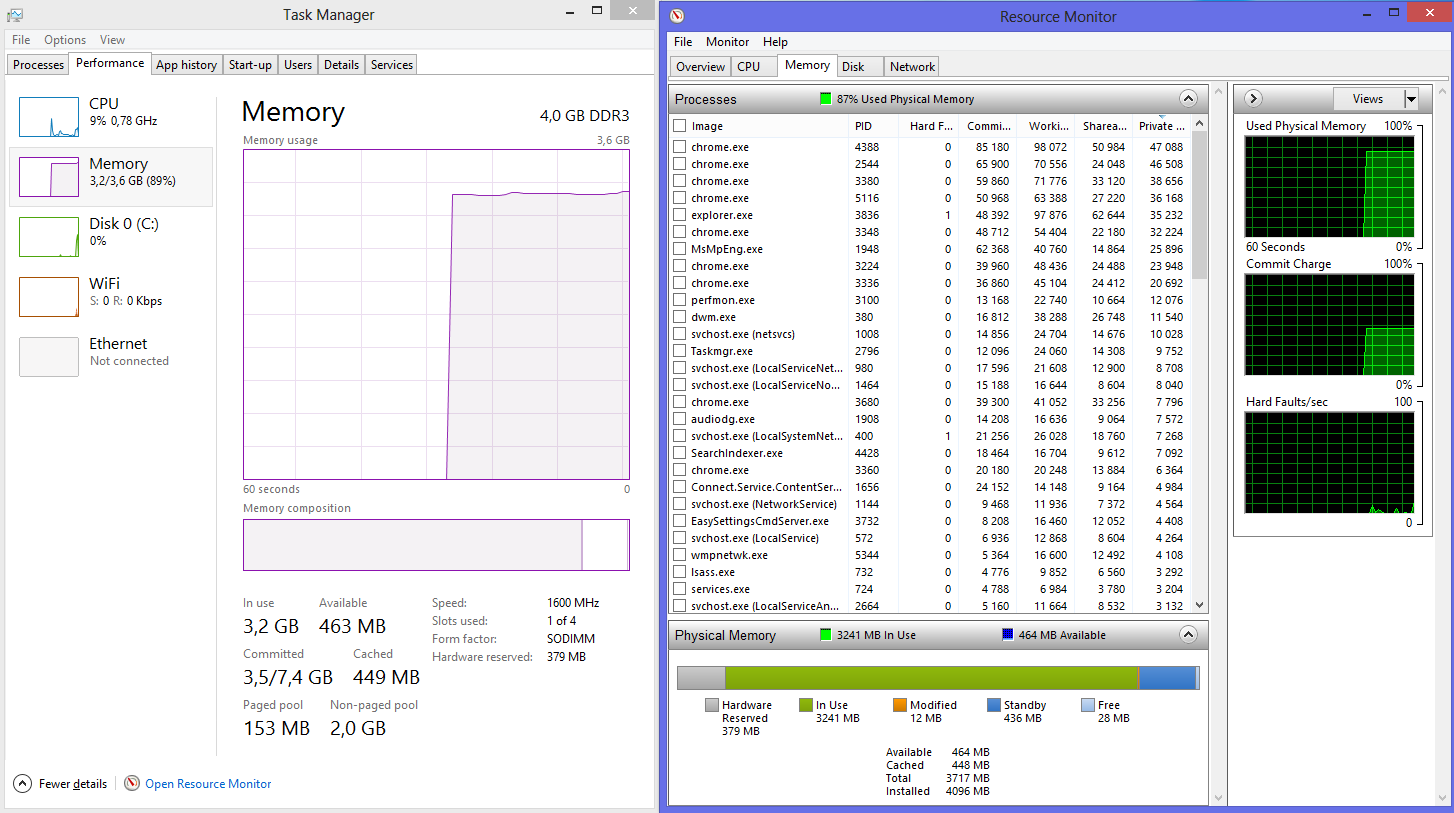
Task: Select the CPU mini graph thumbnail
Action: tap(49, 117)
